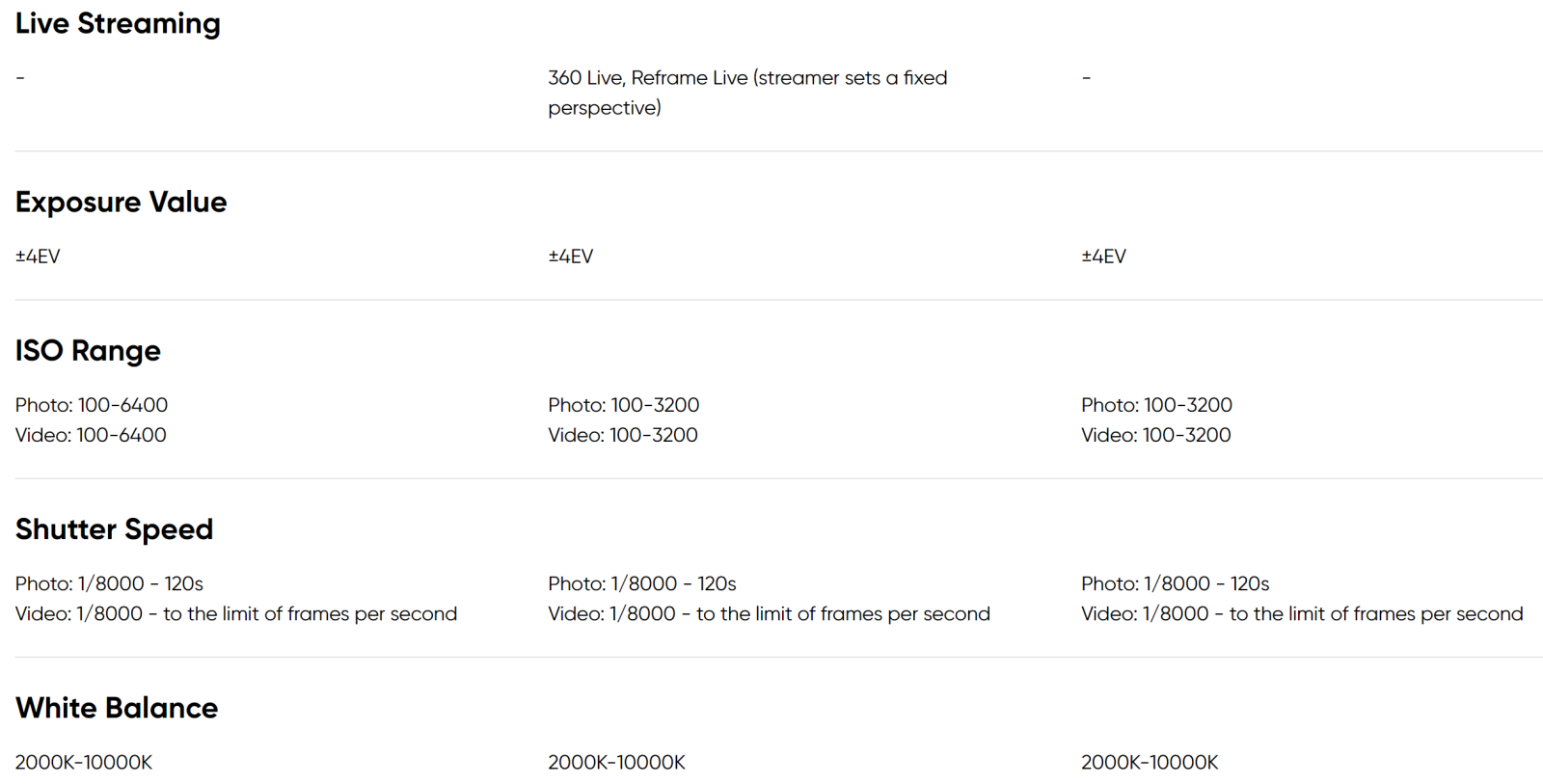Click middle column 'Video: 100-3200' value

623,435
